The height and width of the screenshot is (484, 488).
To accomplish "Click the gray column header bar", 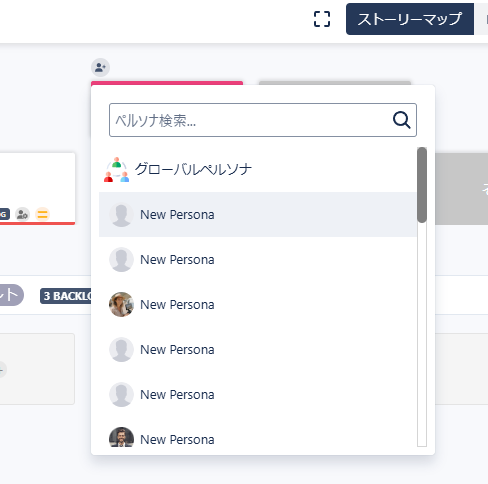I will click(335, 83).
